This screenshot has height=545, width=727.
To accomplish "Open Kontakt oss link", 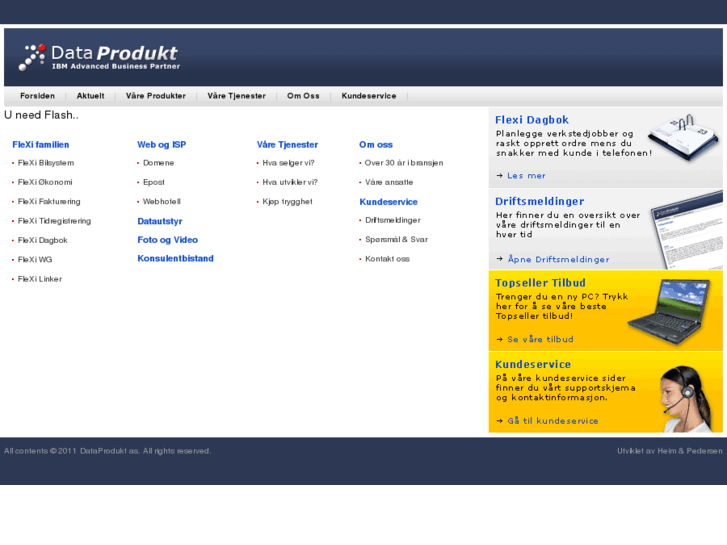I will pos(388,259).
